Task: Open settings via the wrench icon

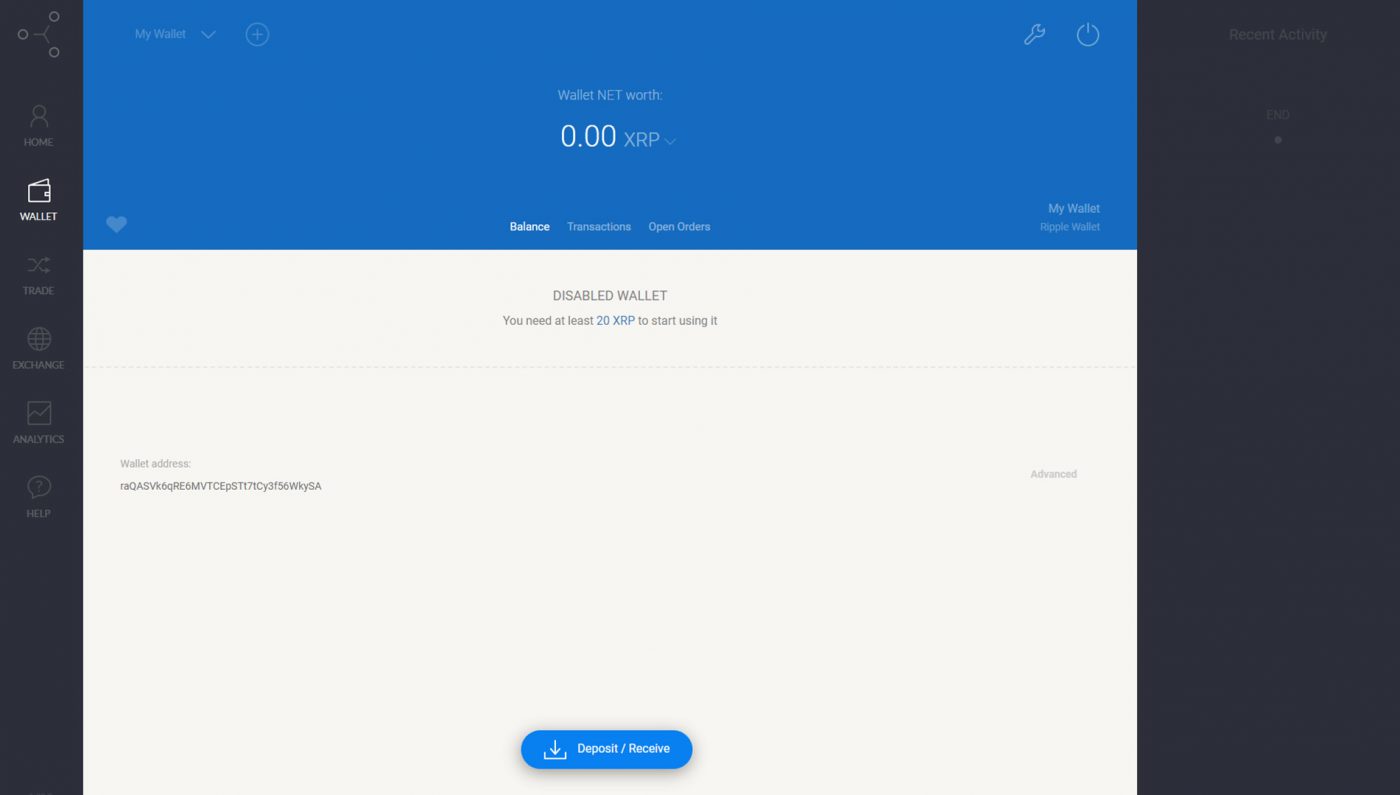Action: [x=1034, y=34]
